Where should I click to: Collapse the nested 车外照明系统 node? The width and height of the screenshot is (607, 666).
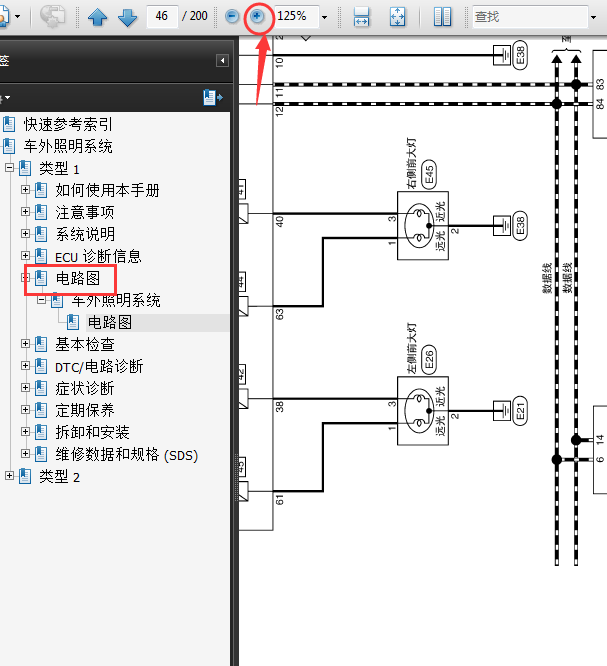[41, 300]
